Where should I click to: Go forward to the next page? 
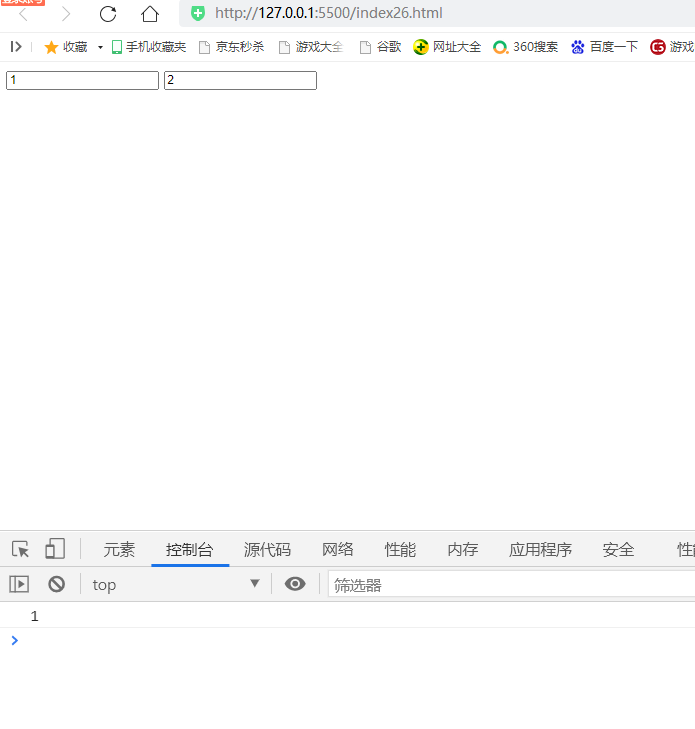point(66,14)
